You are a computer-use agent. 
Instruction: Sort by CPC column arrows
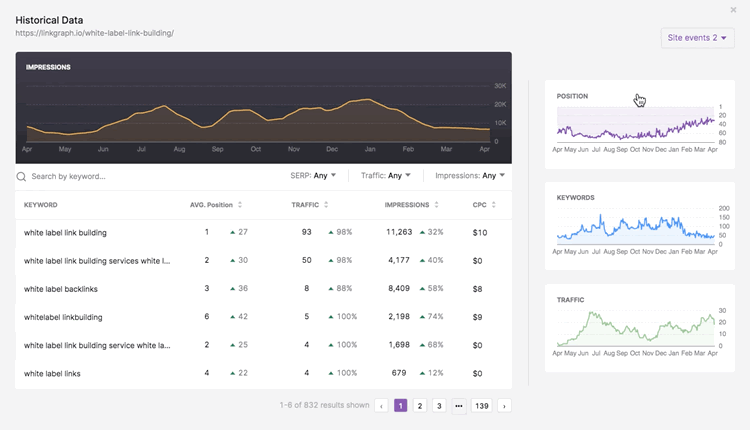(x=495, y=205)
